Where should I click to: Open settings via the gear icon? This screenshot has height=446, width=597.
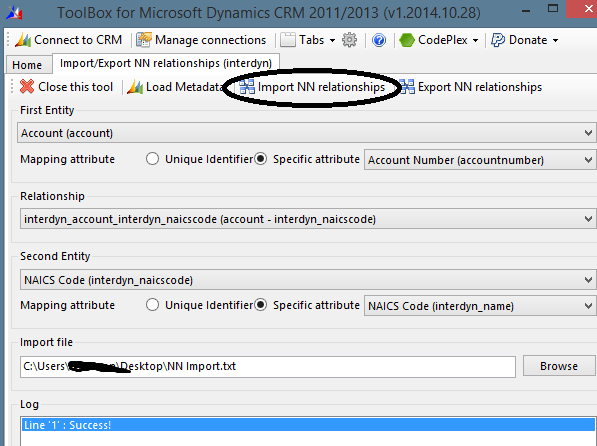350,40
